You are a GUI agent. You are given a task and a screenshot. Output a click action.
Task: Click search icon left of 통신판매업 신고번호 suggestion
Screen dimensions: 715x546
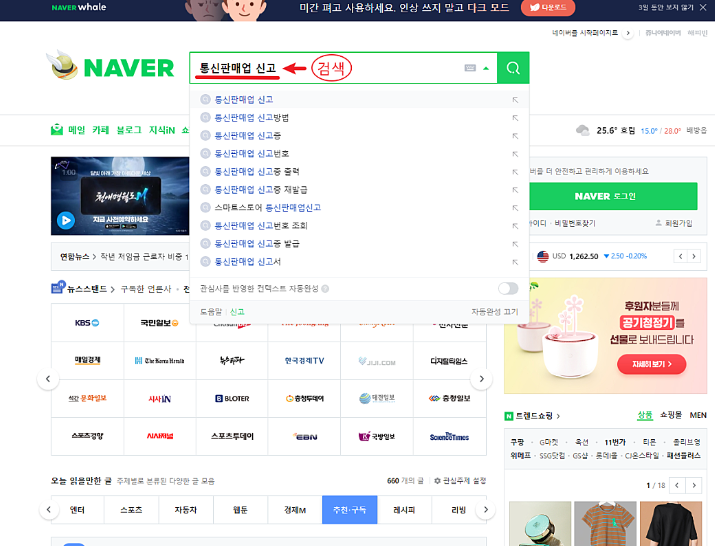coord(205,153)
